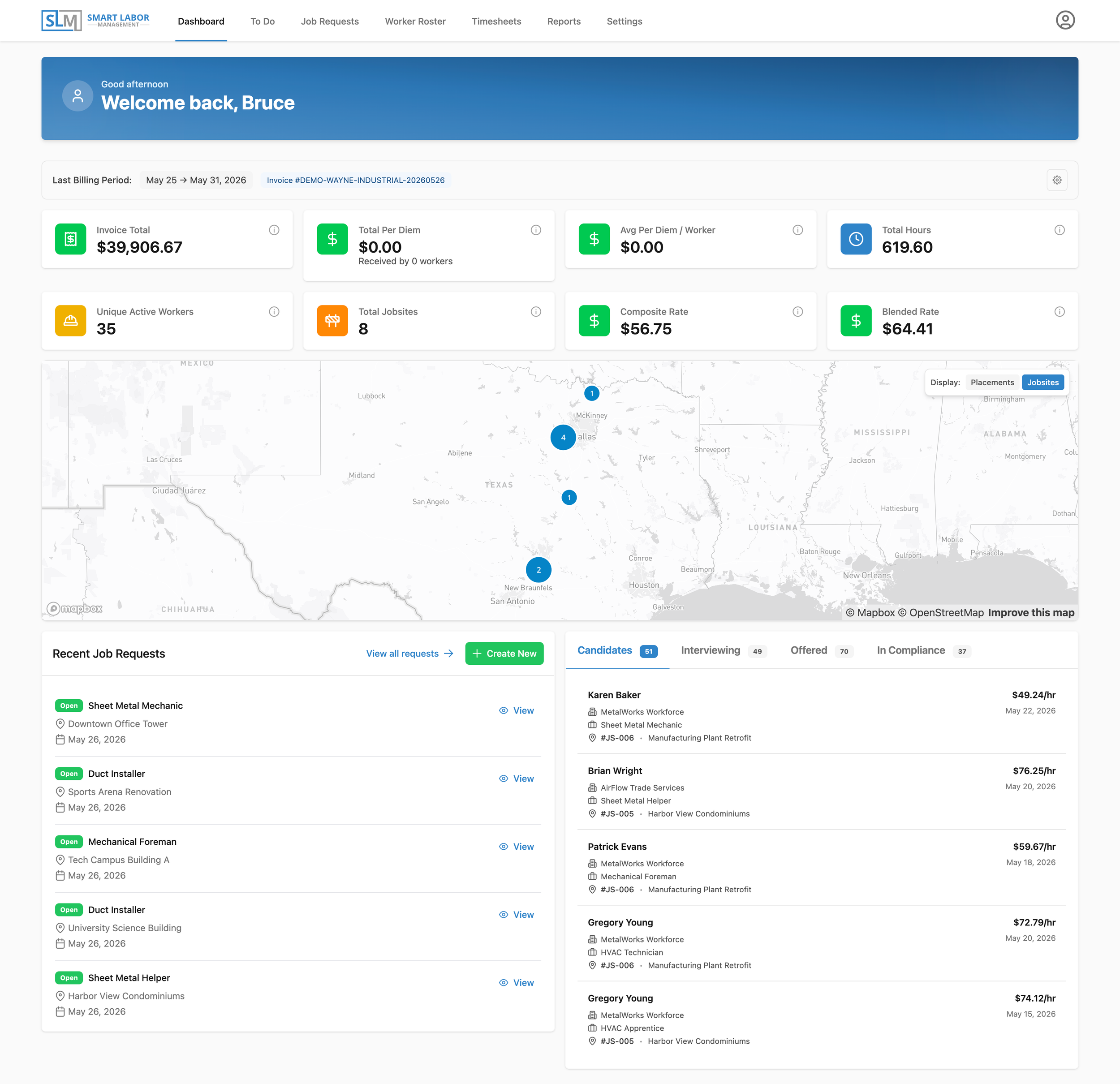Switch to the Interviewing tab
The height and width of the screenshot is (1084, 1120).
723,650
